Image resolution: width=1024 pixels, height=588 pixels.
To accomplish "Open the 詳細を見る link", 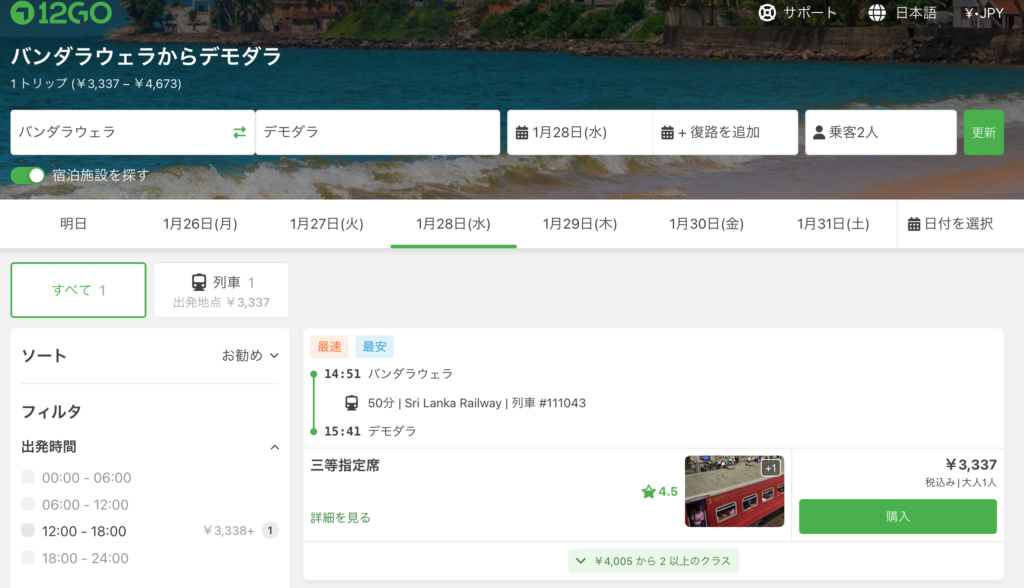I will [341, 517].
